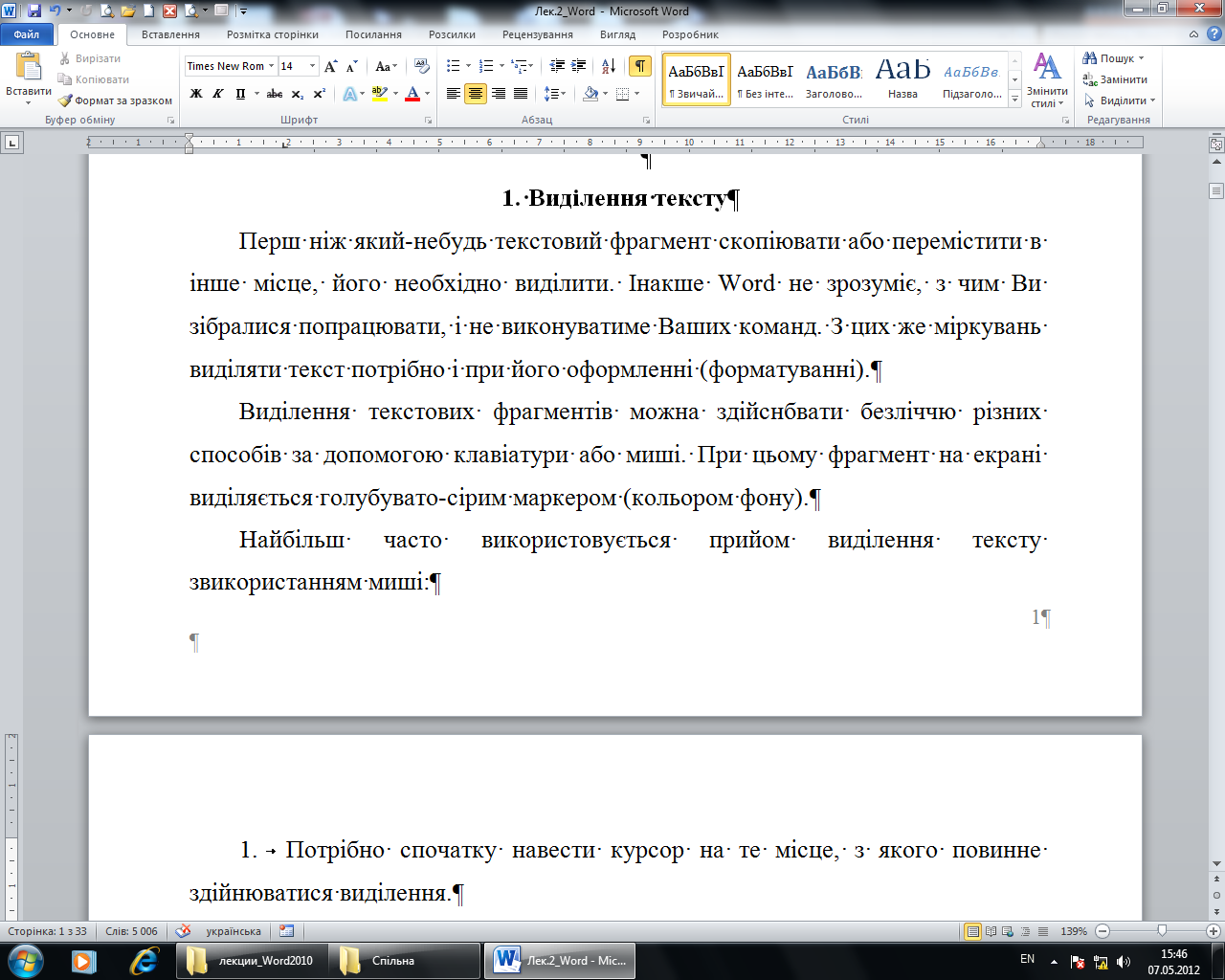
Task: Select the Назва title style
Action: [x=902, y=78]
